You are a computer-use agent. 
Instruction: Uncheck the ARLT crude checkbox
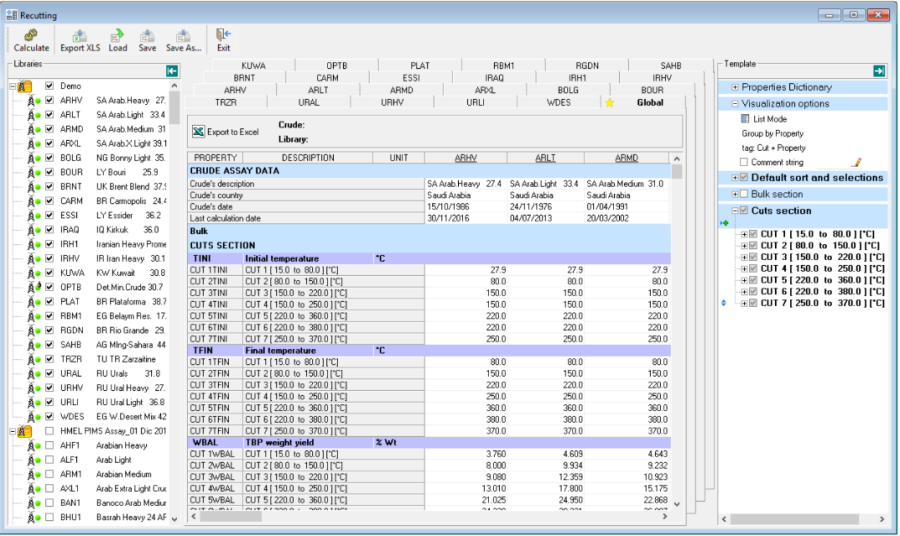click(x=49, y=115)
